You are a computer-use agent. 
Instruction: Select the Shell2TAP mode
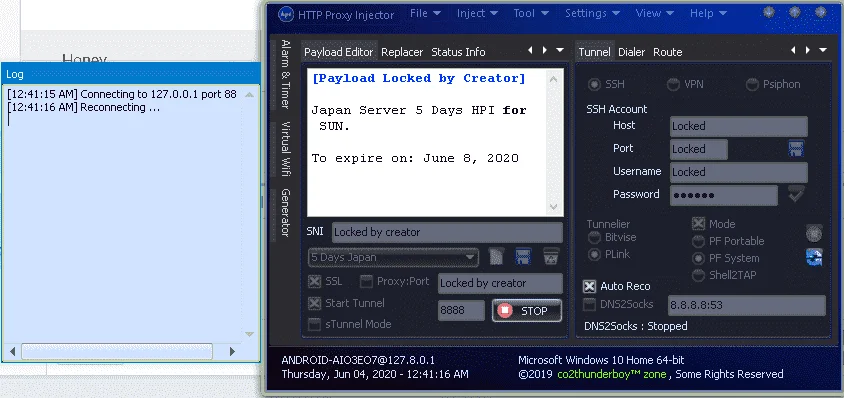click(x=698, y=275)
